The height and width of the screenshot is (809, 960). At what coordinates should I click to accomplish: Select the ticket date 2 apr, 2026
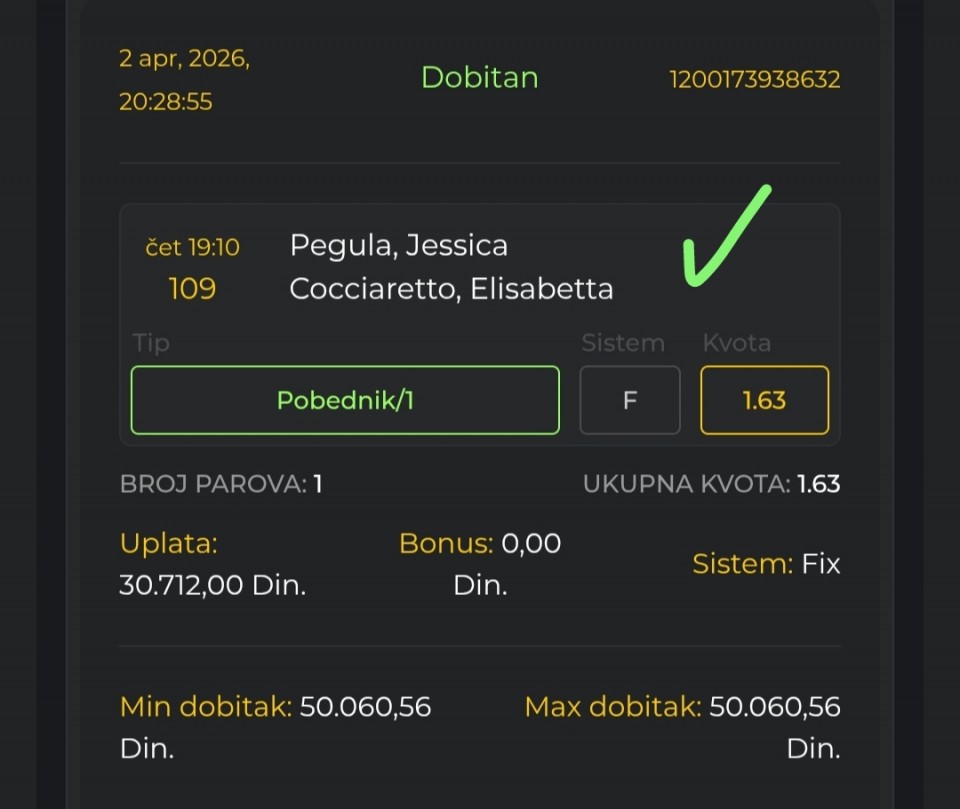click(184, 58)
